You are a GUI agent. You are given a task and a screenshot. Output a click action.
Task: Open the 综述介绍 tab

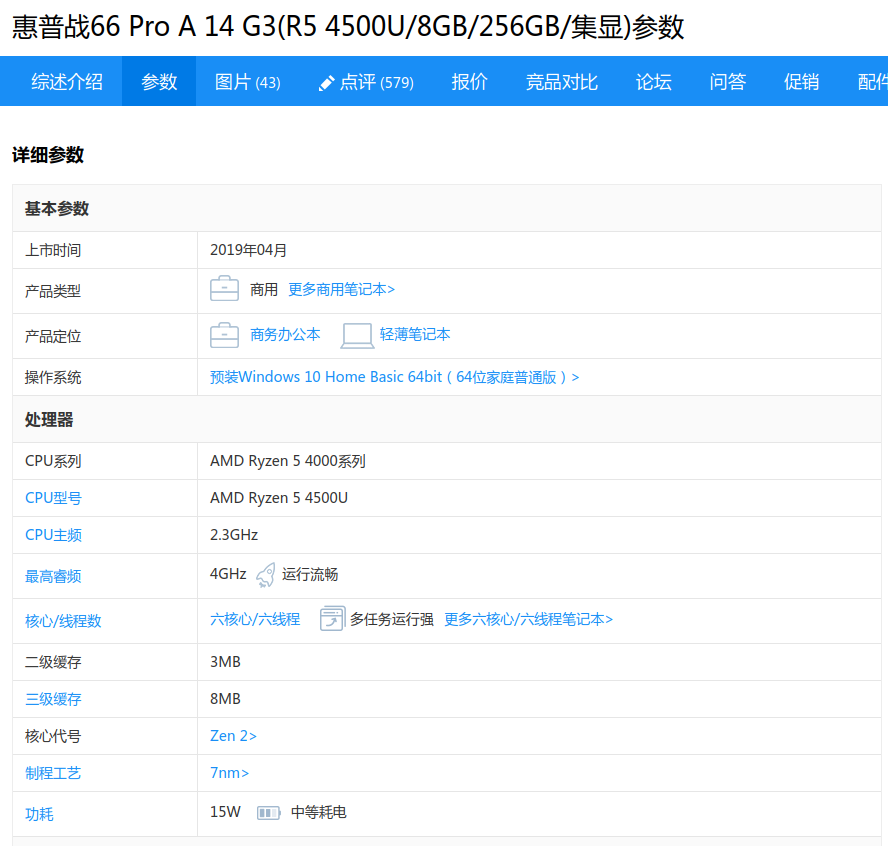click(x=67, y=82)
